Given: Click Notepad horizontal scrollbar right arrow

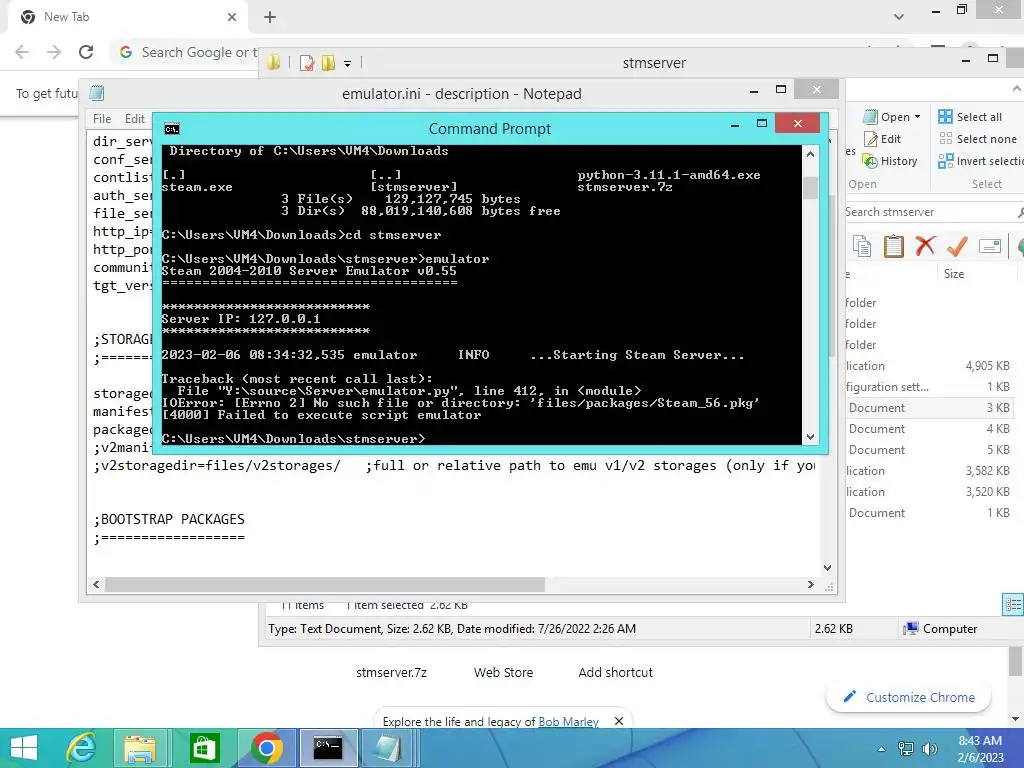Looking at the screenshot, I should pyautogui.click(x=810, y=584).
